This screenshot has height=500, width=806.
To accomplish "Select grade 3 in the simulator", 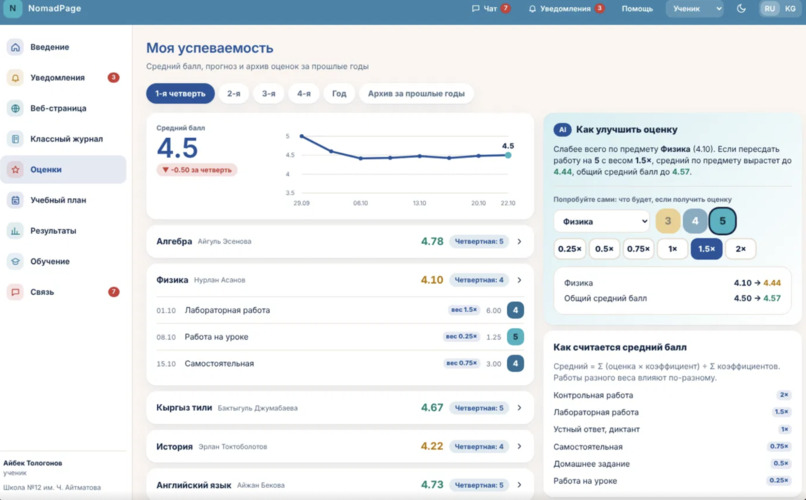I will coord(668,221).
